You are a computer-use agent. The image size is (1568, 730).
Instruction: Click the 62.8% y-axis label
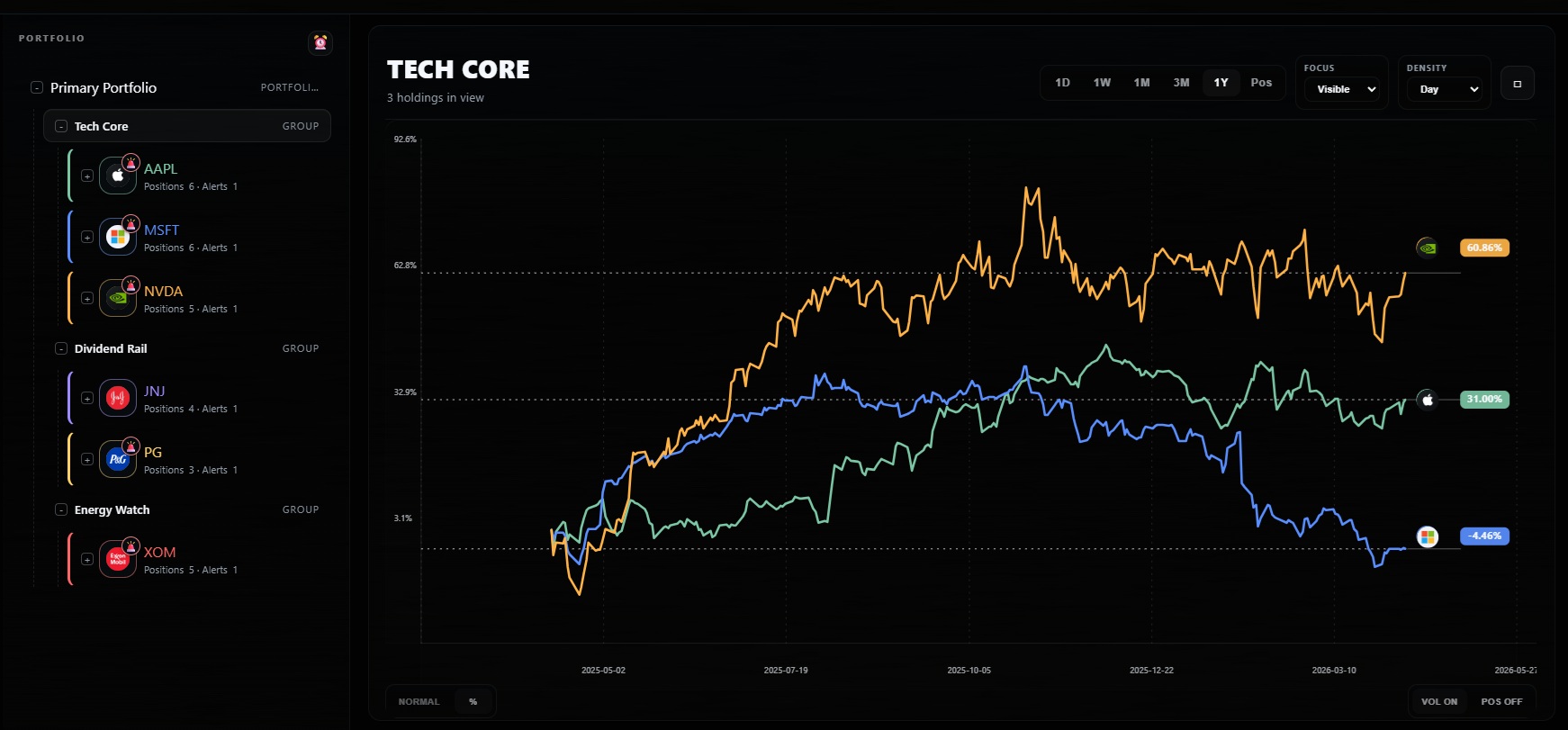tap(405, 266)
